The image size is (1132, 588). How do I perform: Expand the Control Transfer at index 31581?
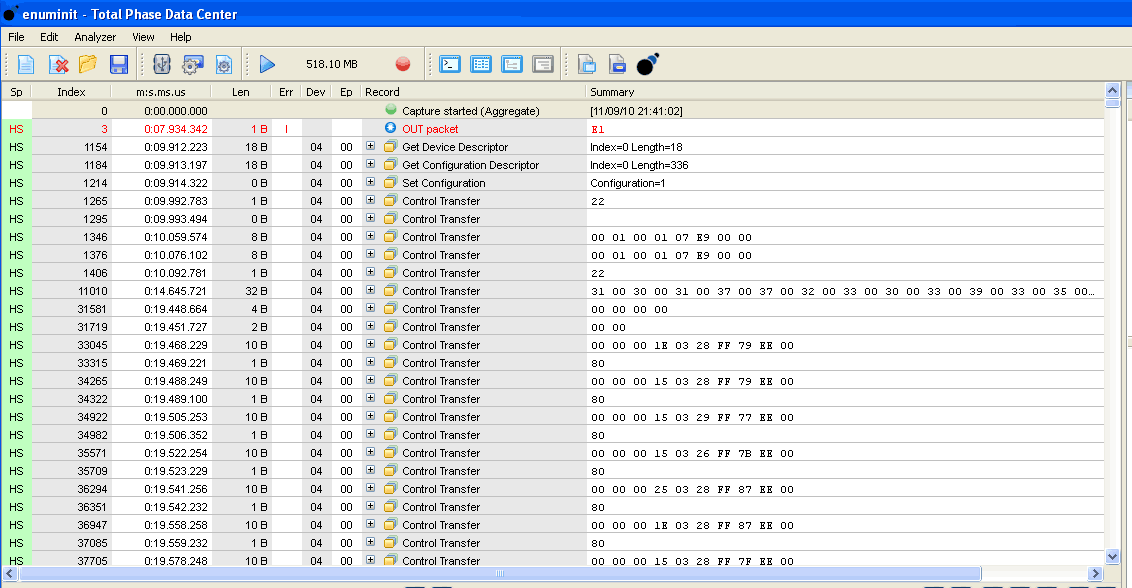(370, 308)
